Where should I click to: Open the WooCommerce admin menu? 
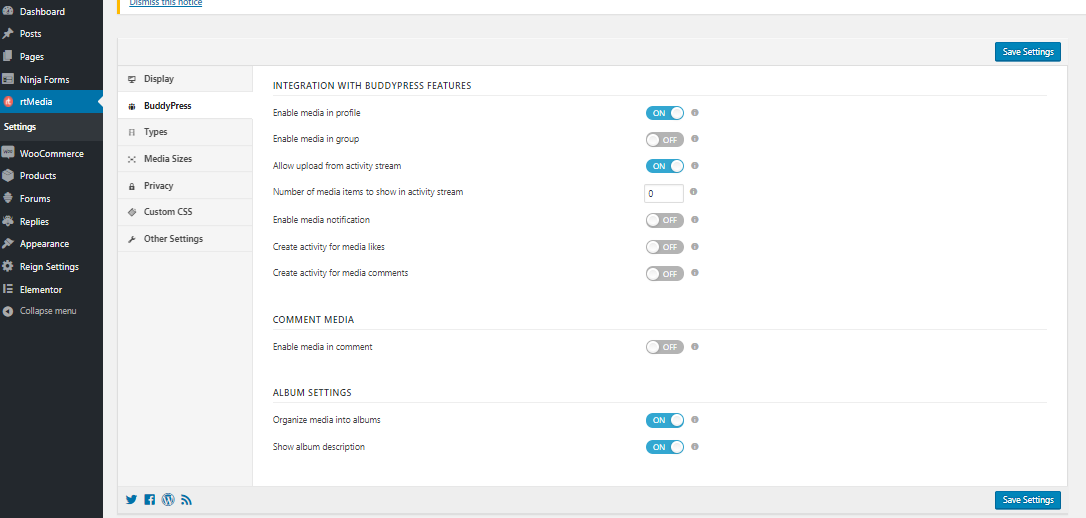tap(51, 154)
